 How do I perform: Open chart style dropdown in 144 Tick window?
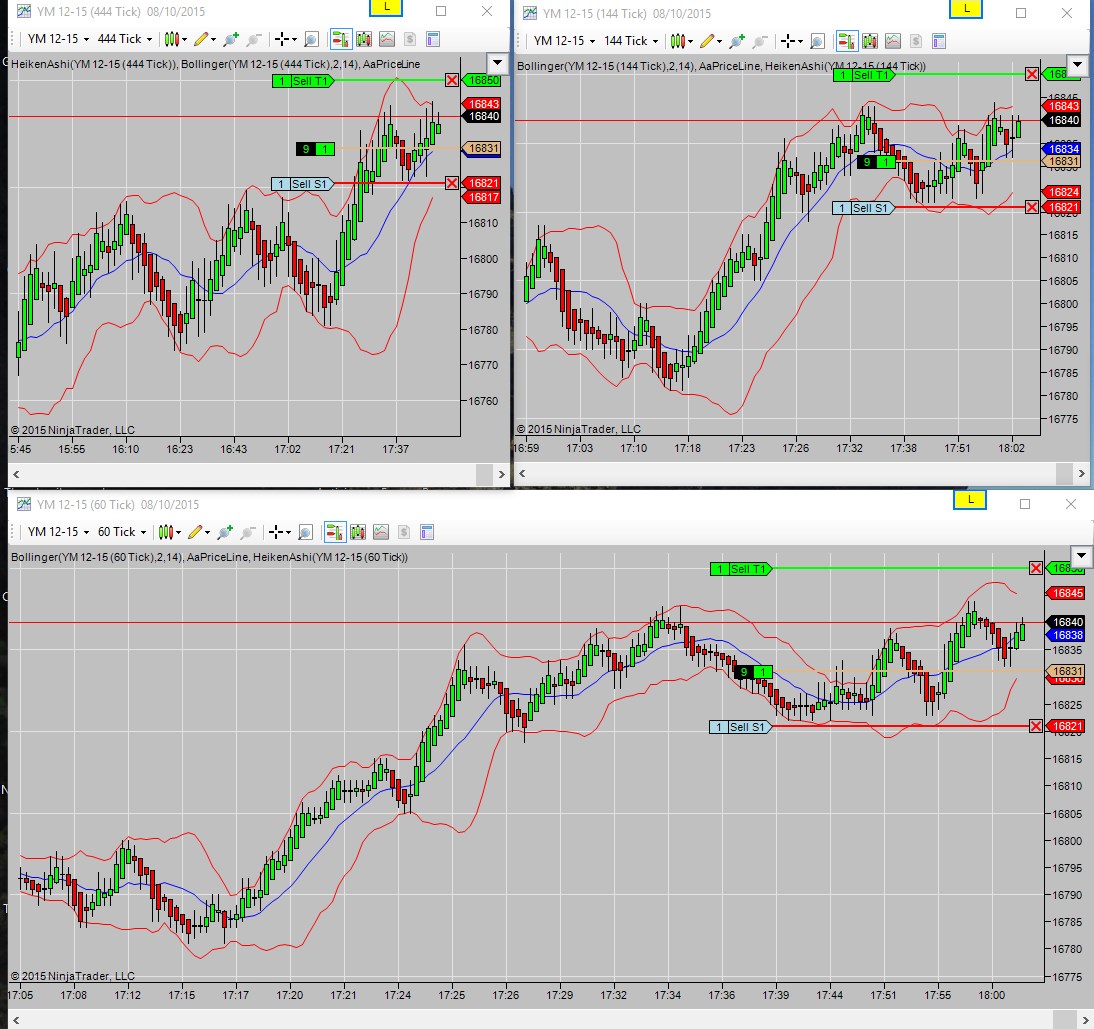pyautogui.click(x=681, y=41)
